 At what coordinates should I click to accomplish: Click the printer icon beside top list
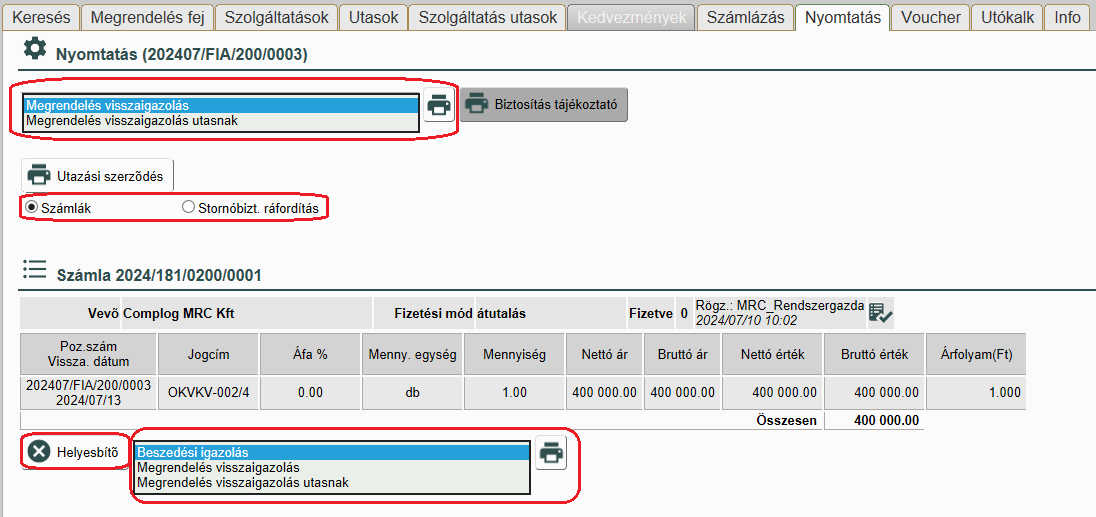tap(438, 104)
